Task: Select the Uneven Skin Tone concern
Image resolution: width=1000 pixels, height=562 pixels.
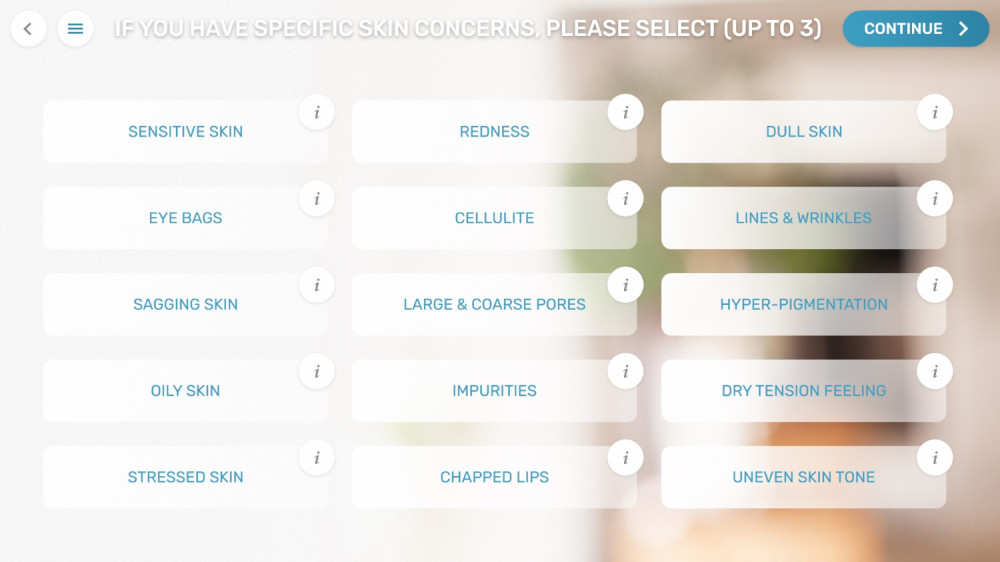Action: pyautogui.click(x=803, y=478)
